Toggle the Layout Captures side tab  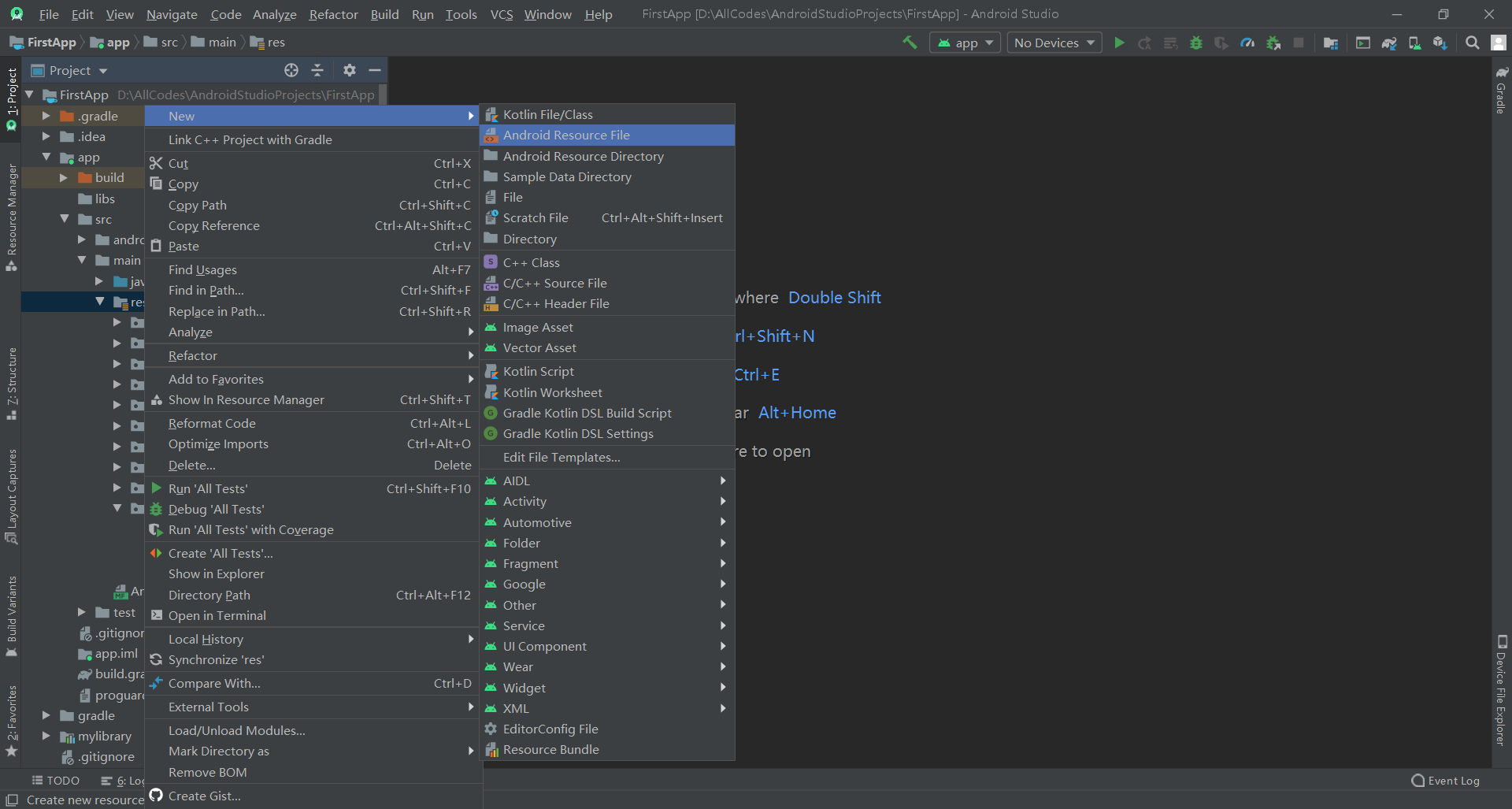(x=11, y=497)
